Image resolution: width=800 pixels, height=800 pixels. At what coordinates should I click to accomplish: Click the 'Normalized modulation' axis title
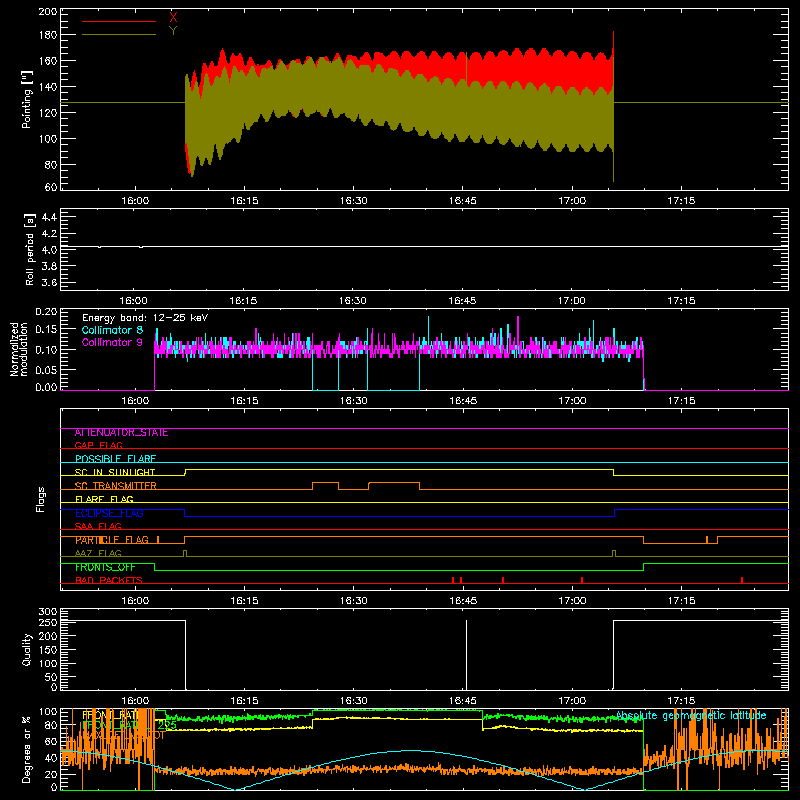point(19,349)
